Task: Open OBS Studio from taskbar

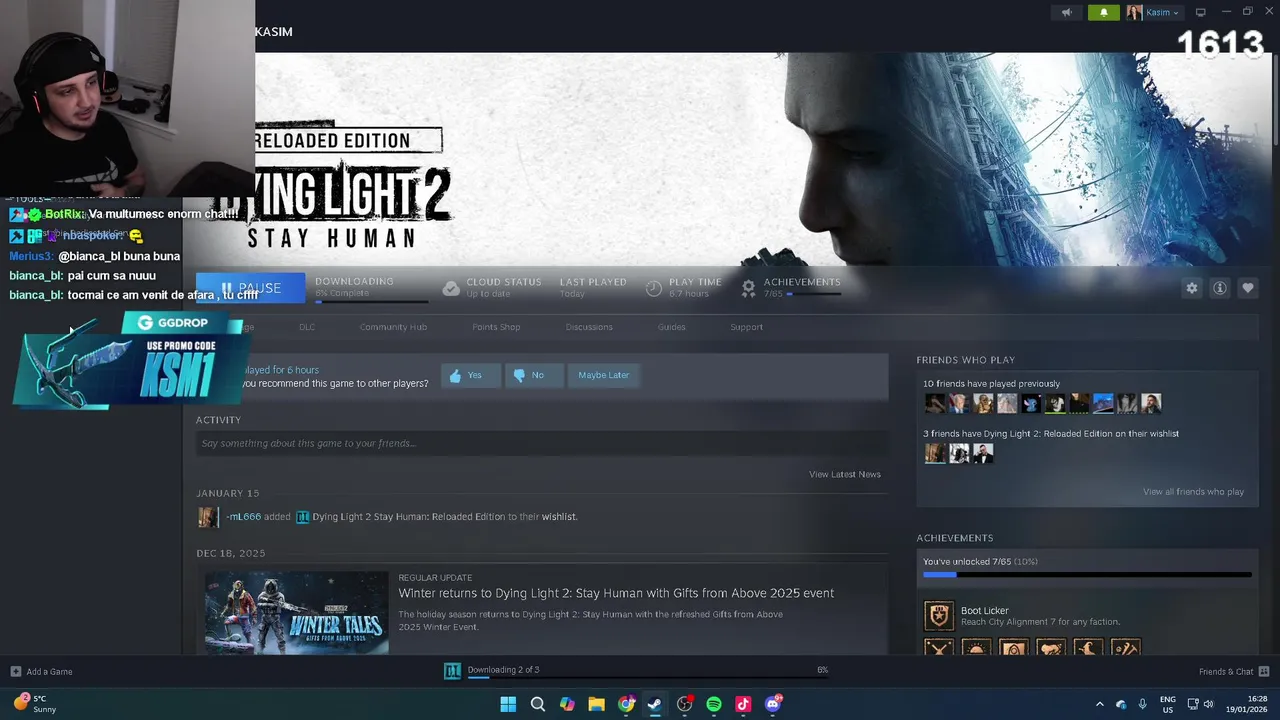Action: pos(685,704)
